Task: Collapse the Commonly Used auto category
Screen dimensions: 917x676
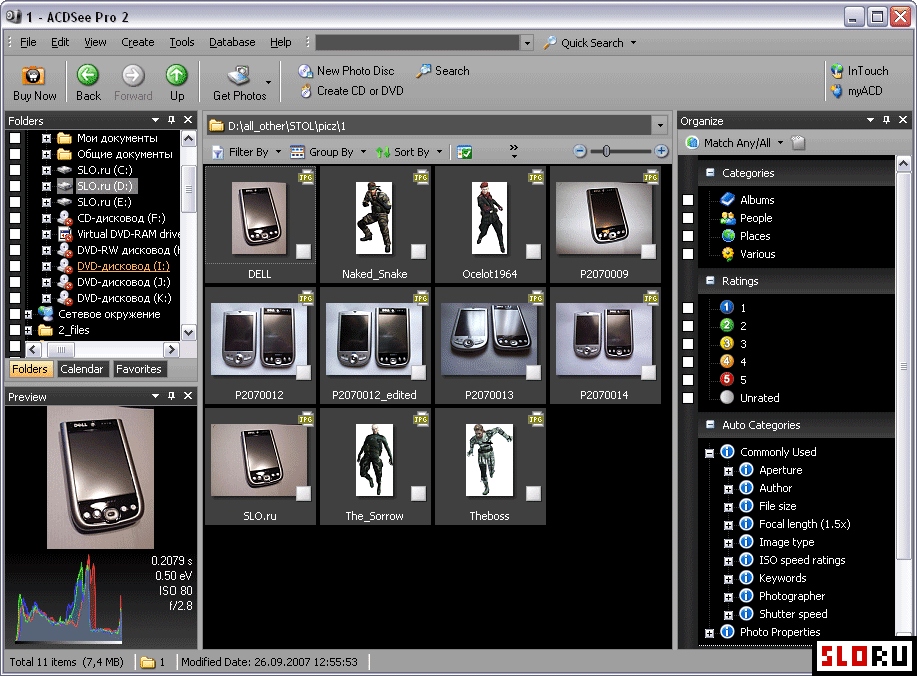Action: point(709,453)
